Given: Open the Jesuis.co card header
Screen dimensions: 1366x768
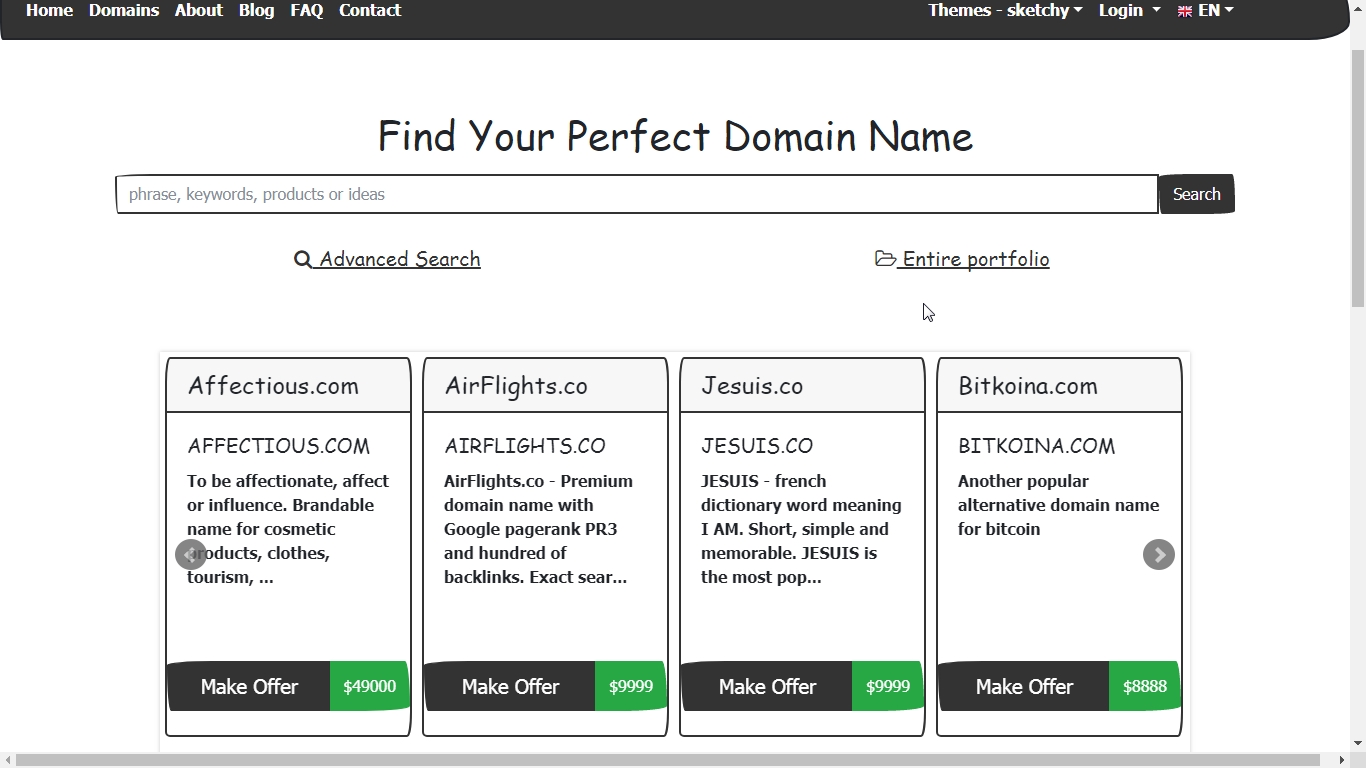Looking at the screenshot, I should pyautogui.click(x=802, y=386).
